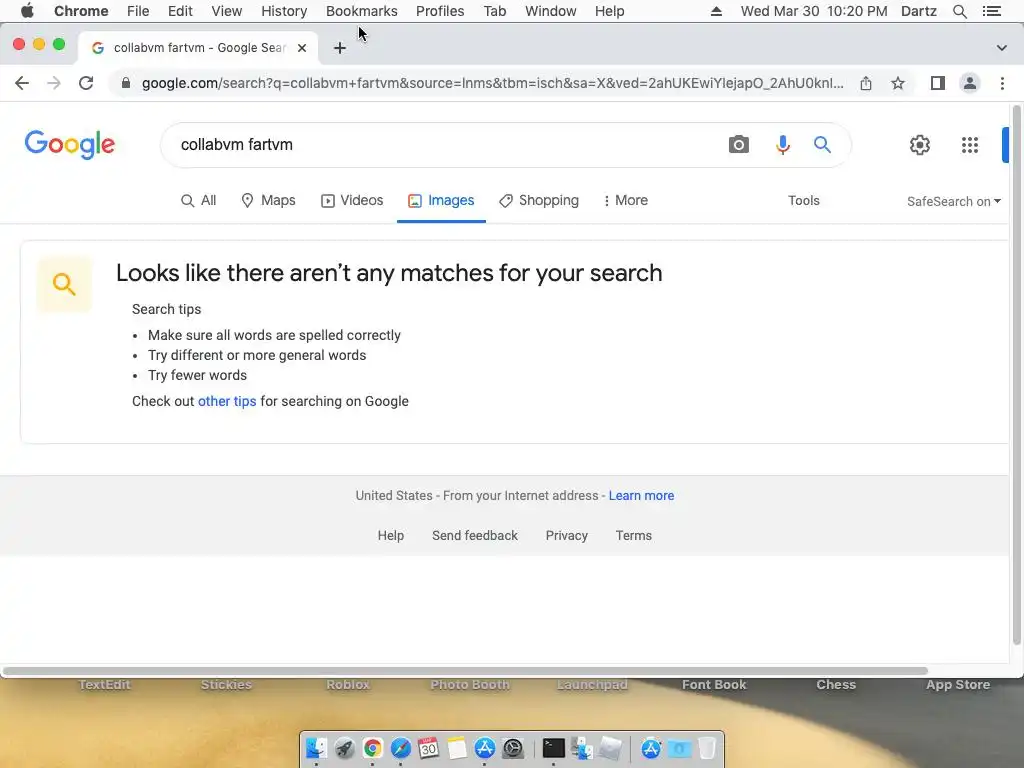Image resolution: width=1024 pixels, height=768 pixels.
Task: Open System Preferences from the Dock
Action: click(513, 748)
